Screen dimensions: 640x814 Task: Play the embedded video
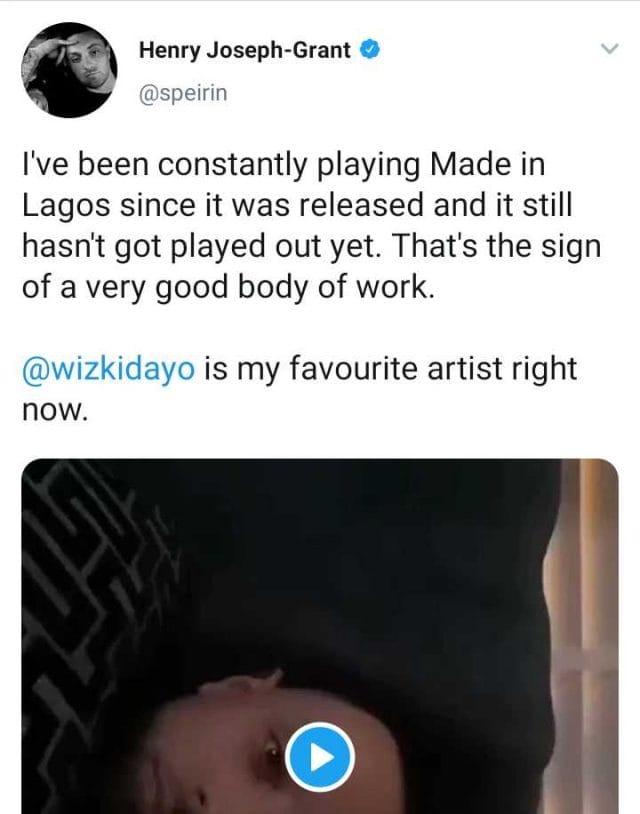click(320, 757)
